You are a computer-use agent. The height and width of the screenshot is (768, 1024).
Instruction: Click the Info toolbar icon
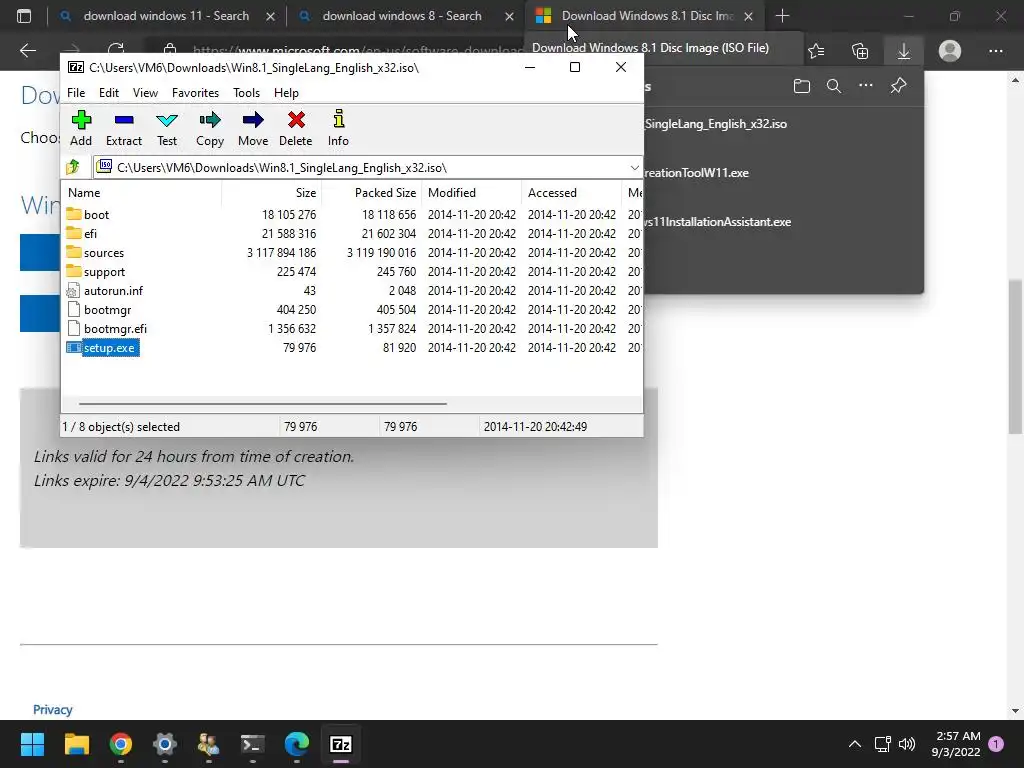(x=338, y=128)
